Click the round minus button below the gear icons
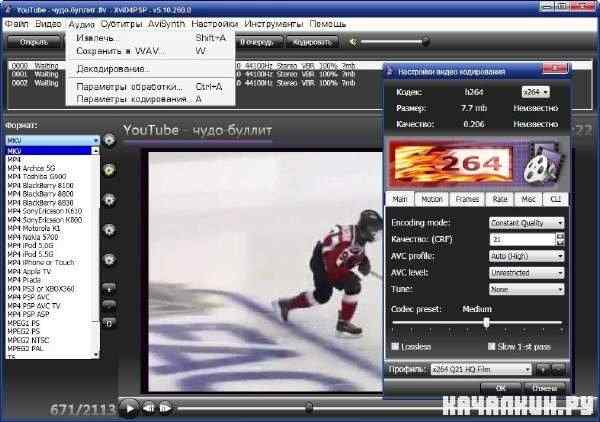Viewport: 600px width, 422px height. [109, 305]
